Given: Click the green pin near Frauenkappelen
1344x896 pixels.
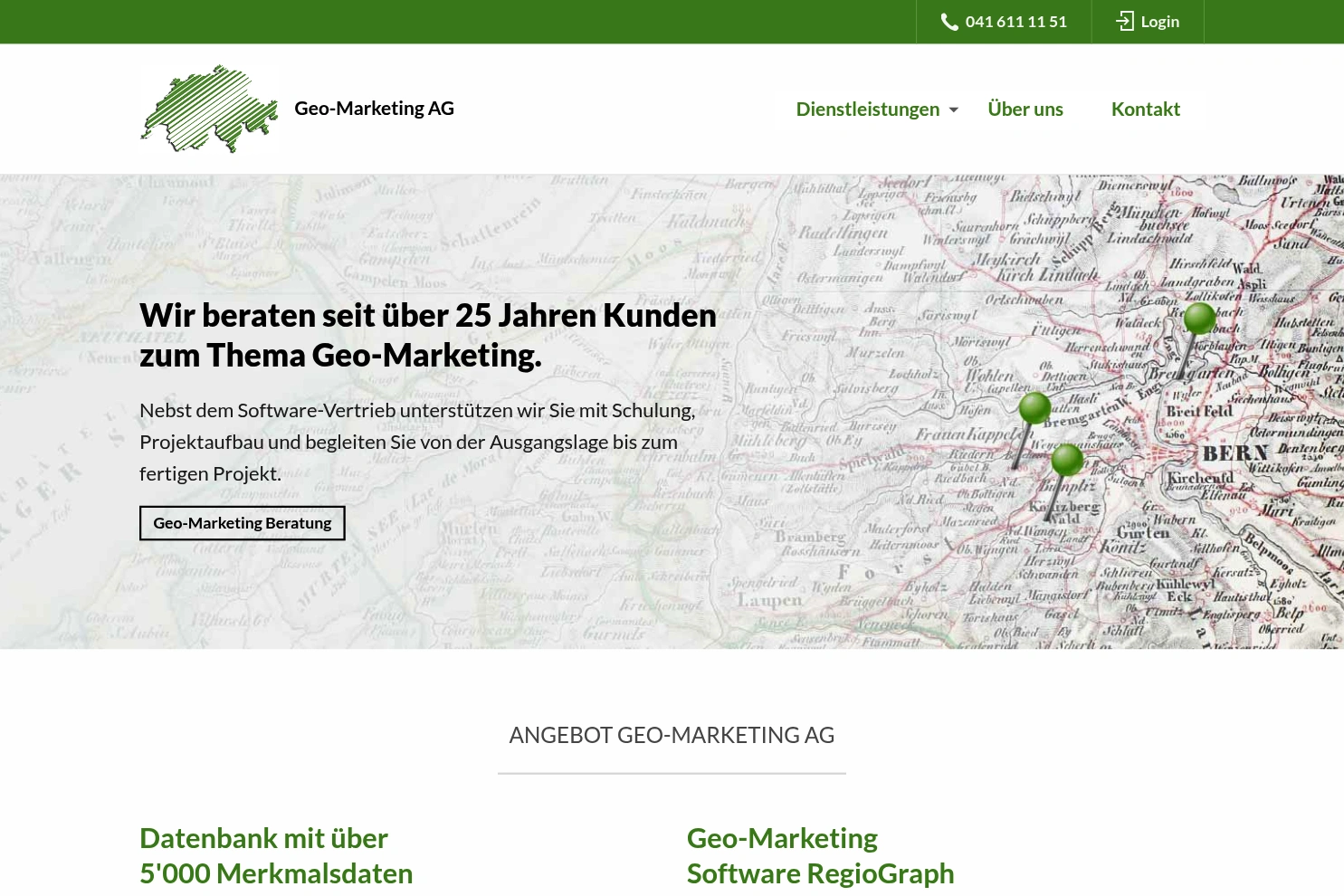Looking at the screenshot, I should (1034, 408).
